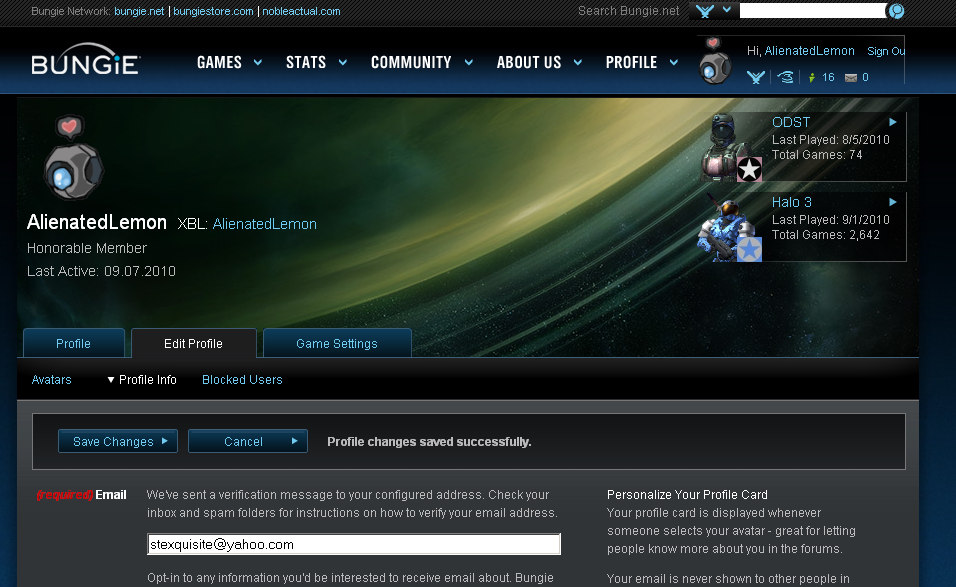
Task: Click 'Total Games: 2,642' text
Action: point(826,235)
